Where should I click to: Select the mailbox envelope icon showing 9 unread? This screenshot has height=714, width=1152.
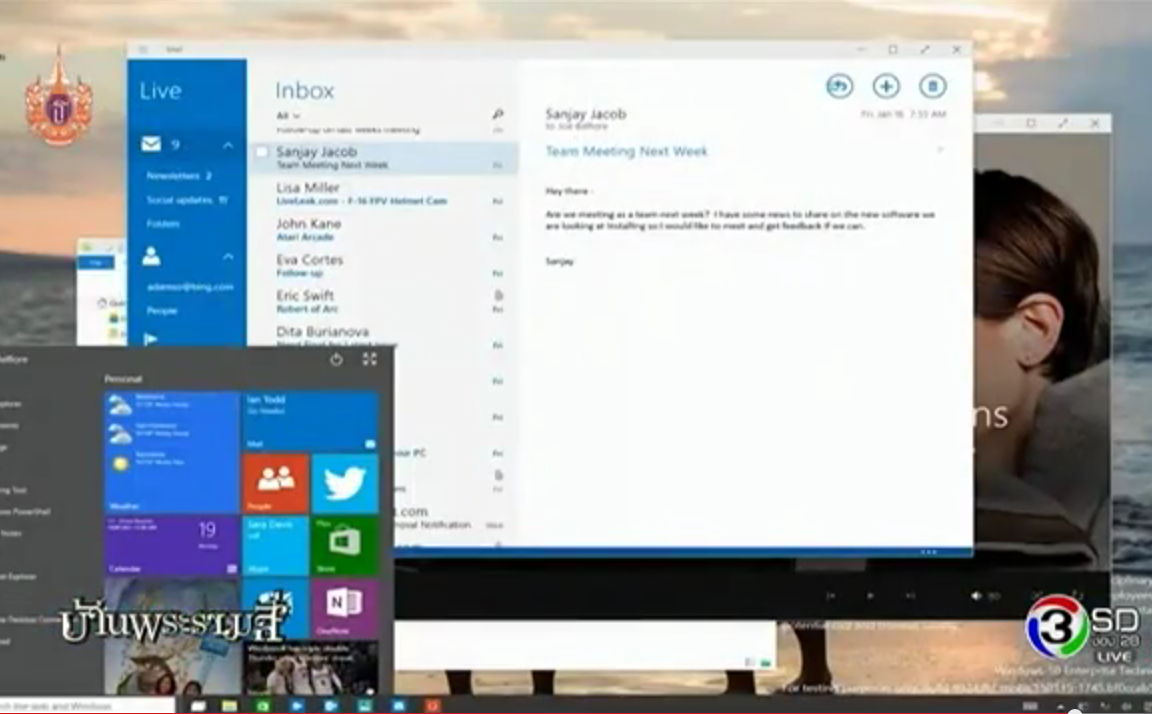tap(149, 144)
